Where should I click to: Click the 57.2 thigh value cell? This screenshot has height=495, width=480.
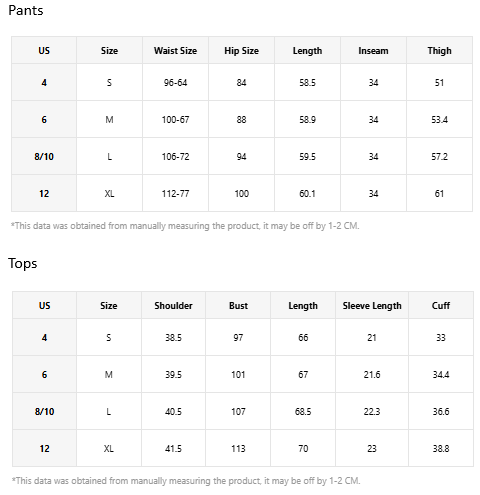coord(439,156)
